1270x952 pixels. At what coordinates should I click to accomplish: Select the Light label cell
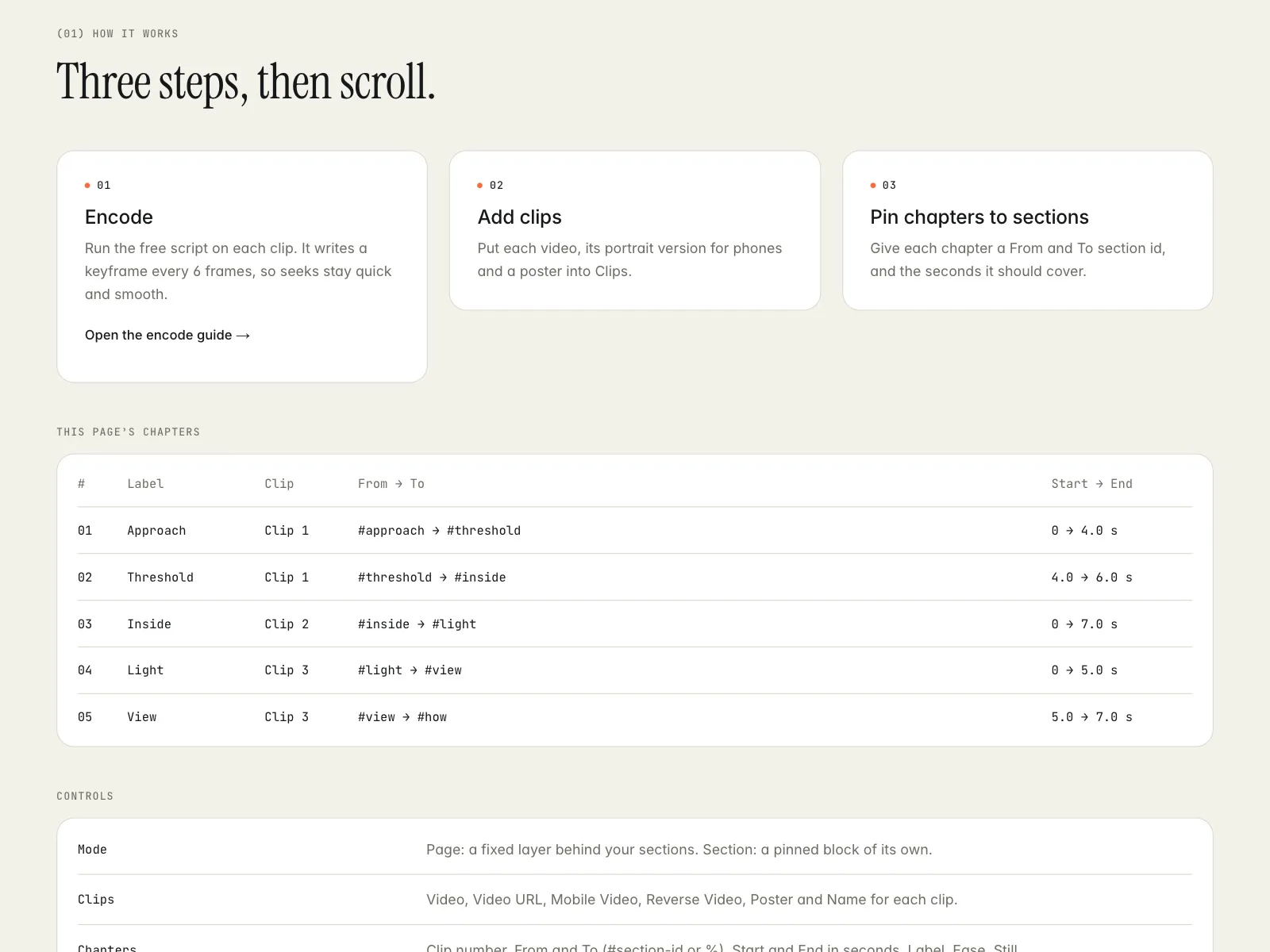coord(145,670)
